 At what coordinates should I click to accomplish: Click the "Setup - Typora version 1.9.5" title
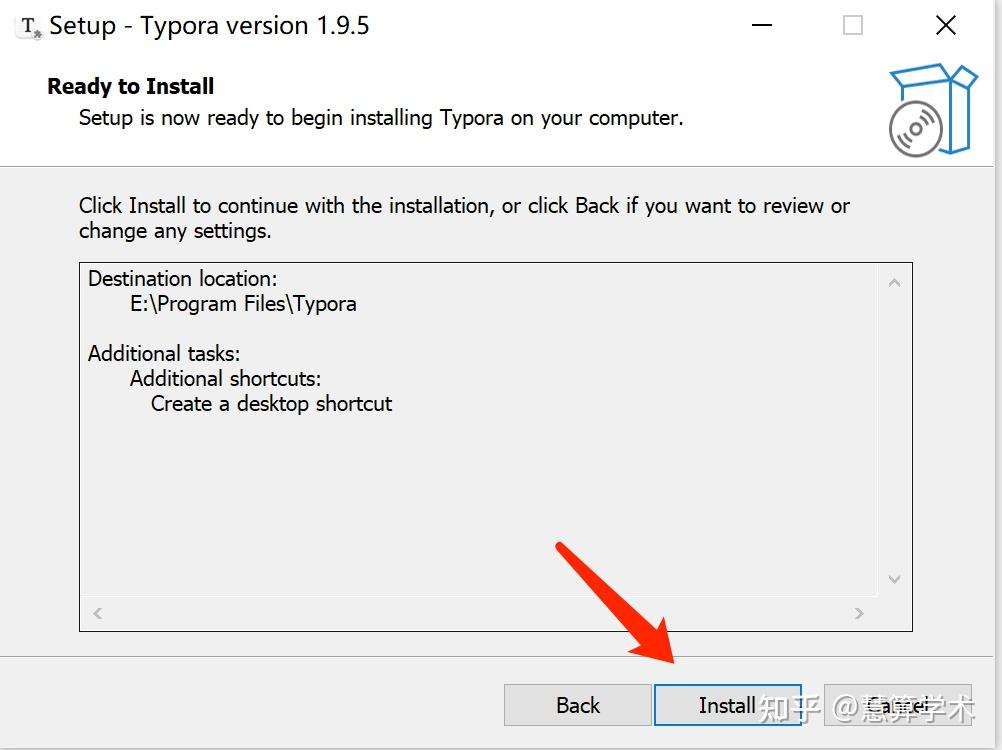209,26
